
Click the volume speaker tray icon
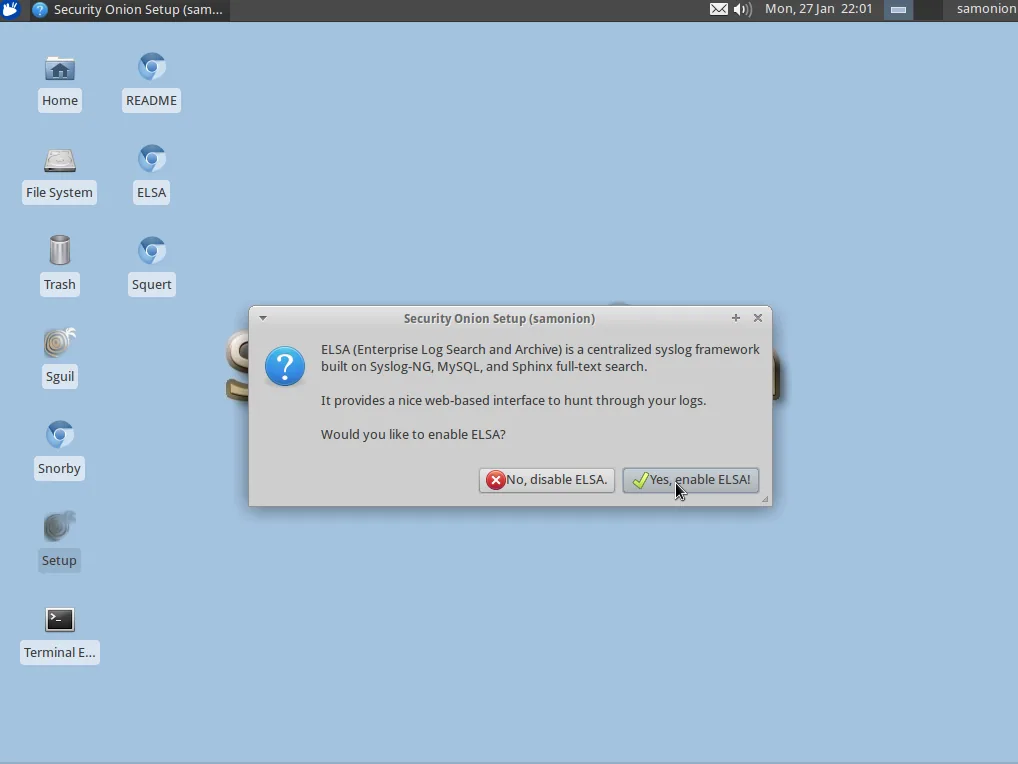[742, 9]
